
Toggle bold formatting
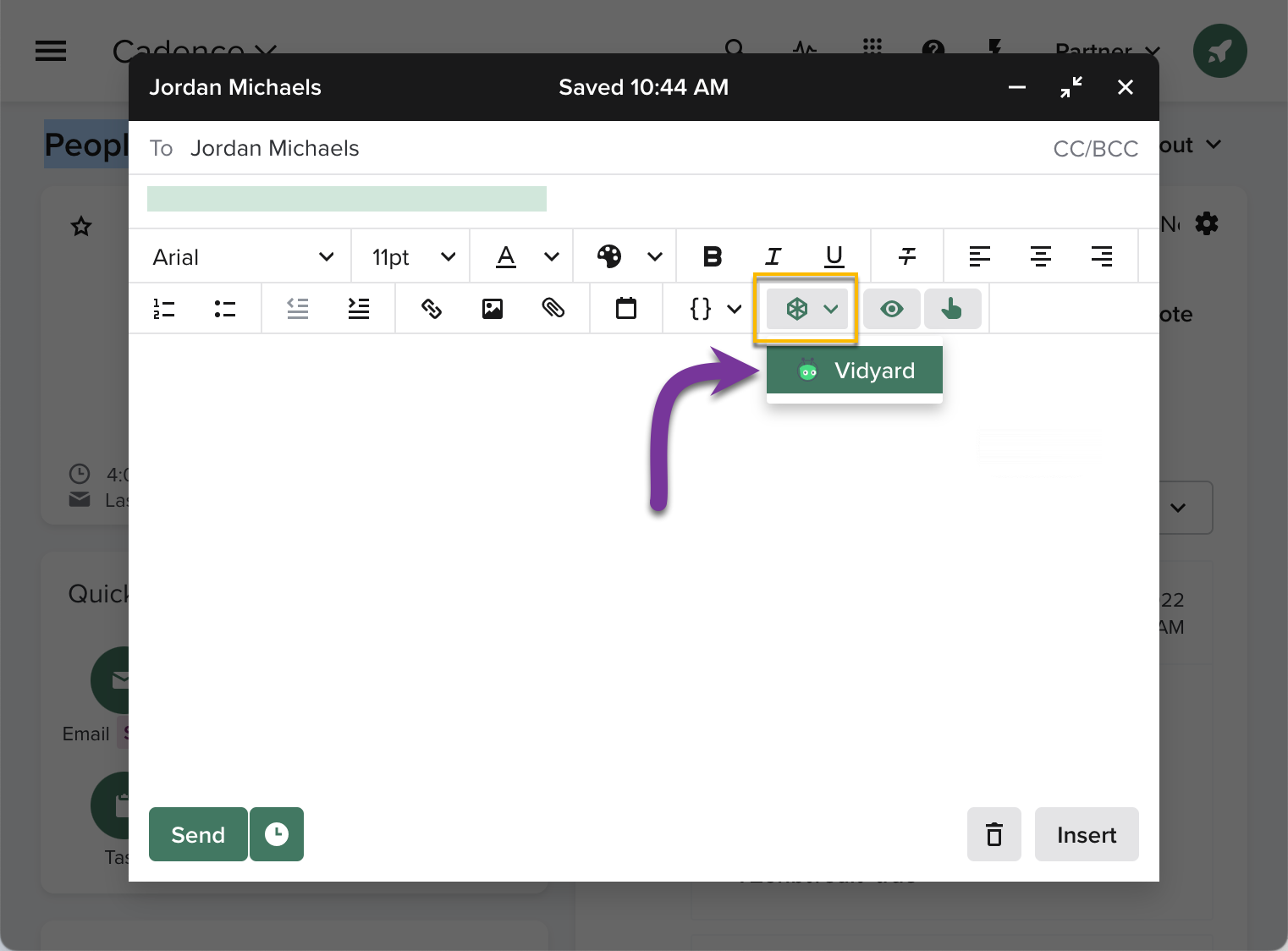712,256
